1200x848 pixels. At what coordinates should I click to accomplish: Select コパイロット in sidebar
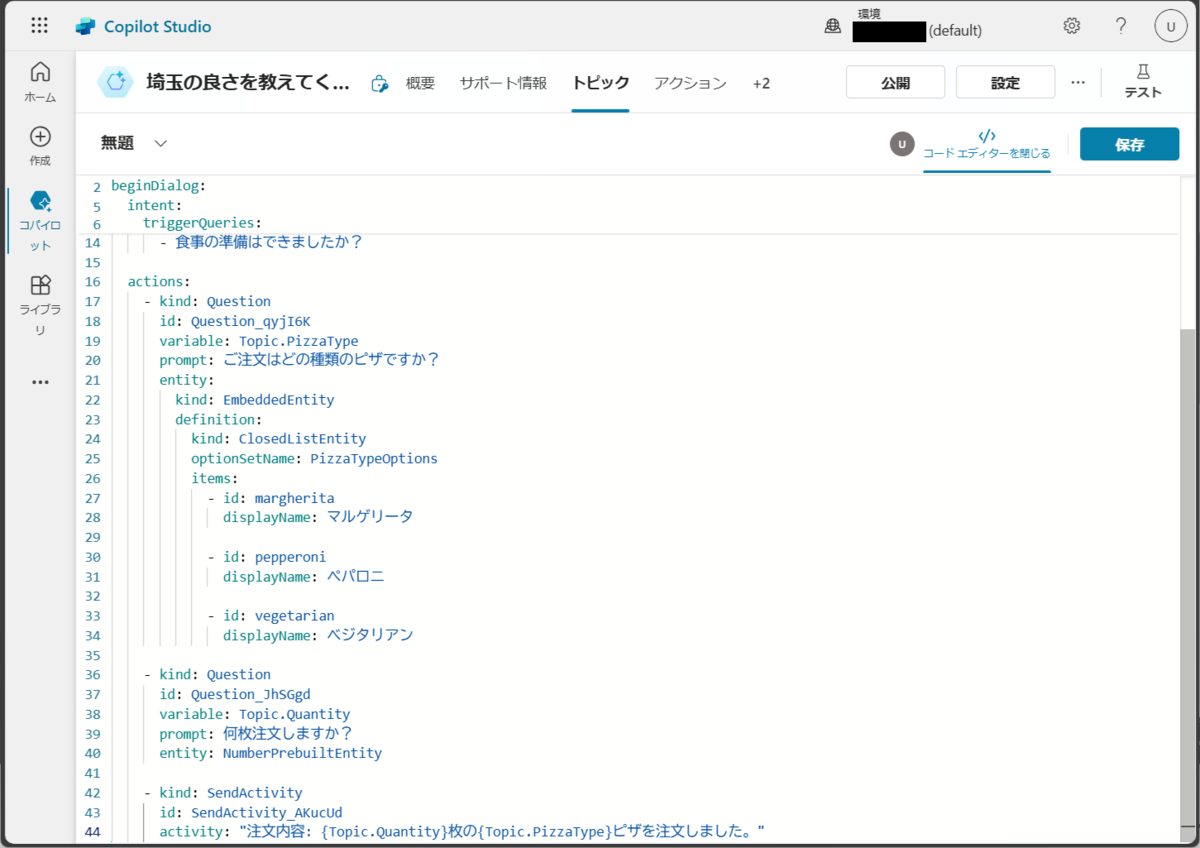[x=40, y=221]
